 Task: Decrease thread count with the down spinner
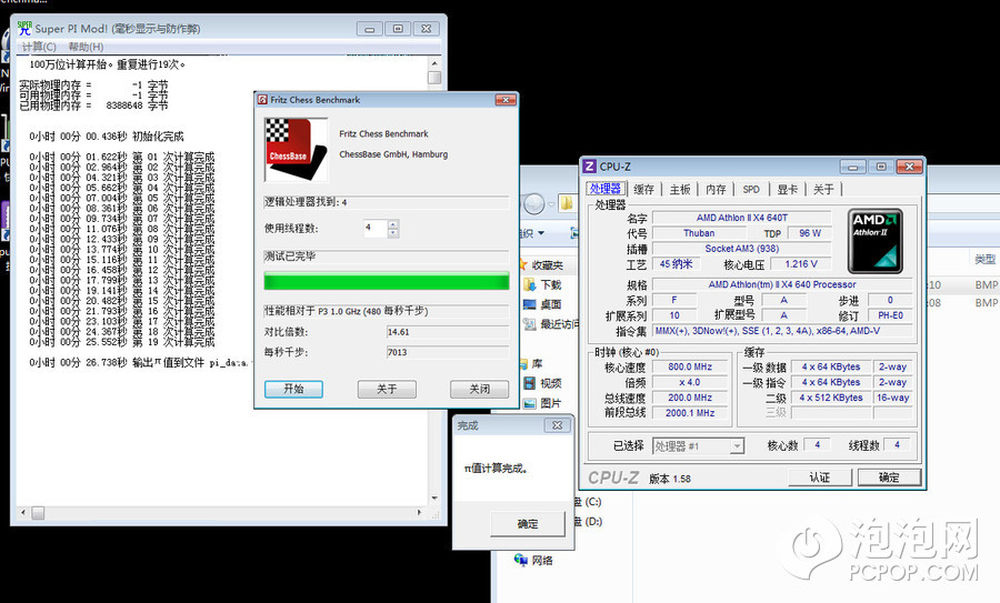393,233
